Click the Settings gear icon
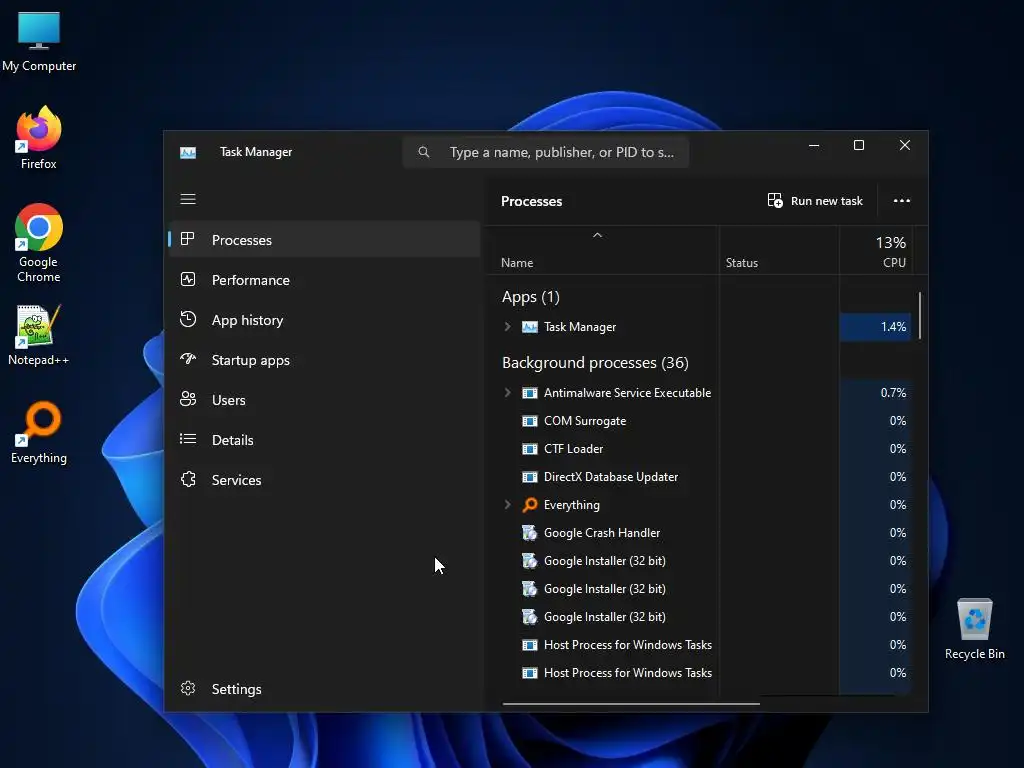Screen dimensions: 1024x768 click(188, 688)
